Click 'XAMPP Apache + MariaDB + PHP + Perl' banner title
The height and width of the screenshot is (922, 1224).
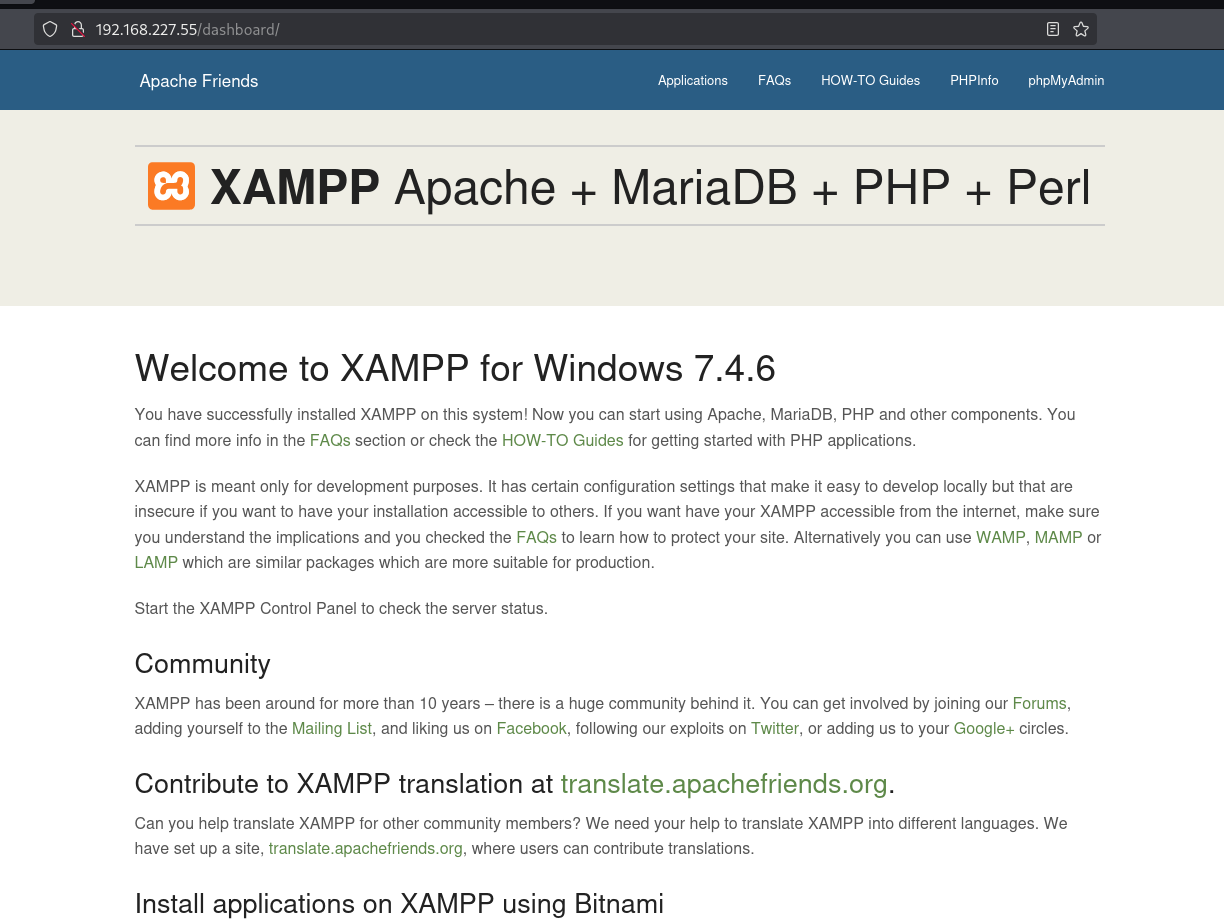pos(650,187)
